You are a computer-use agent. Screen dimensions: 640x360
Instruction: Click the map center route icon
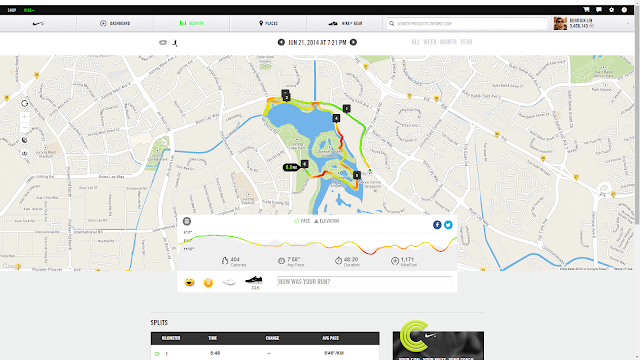pyautogui.click(x=24, y=153)
